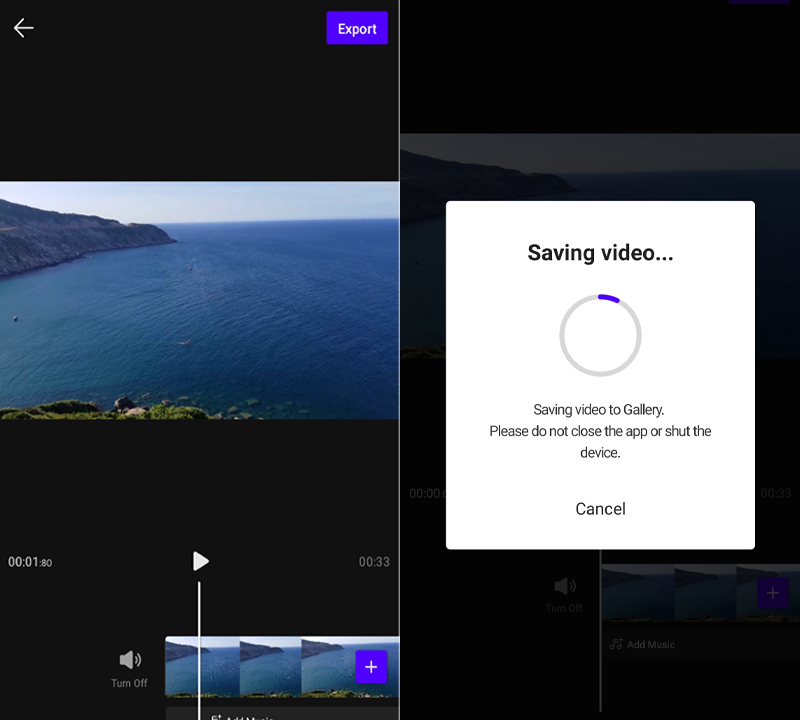Click the timeline playhead marker
Viewport: 800px width, 720px height.
click(x=199, y=651)
